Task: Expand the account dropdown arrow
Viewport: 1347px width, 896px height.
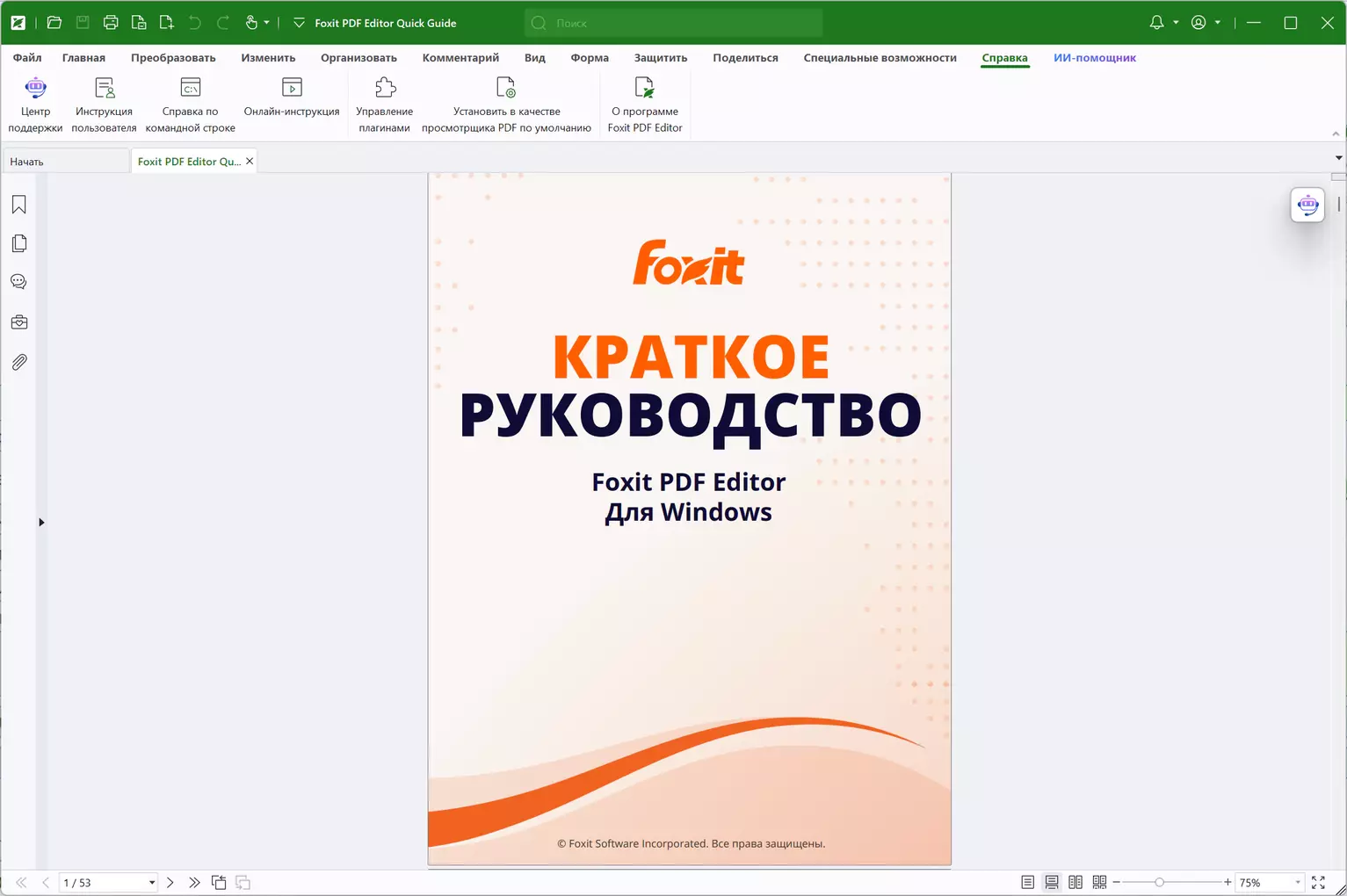Action: coord(1218,23)
